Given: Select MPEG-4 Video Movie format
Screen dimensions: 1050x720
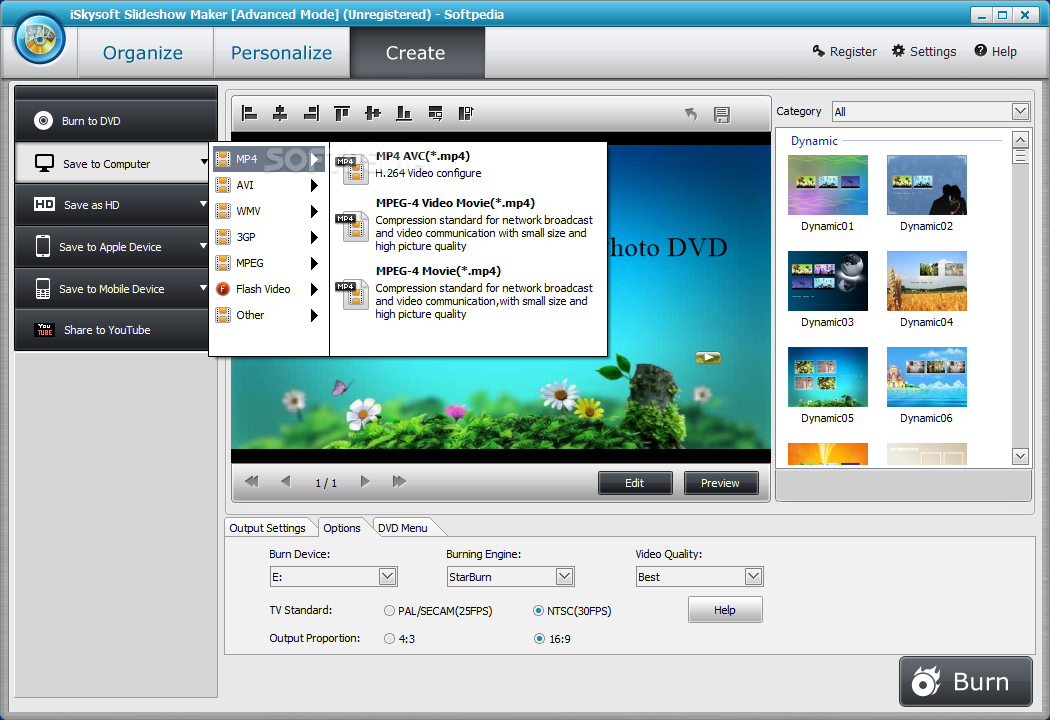Looking at the screenshot, I should coord(469,224).
